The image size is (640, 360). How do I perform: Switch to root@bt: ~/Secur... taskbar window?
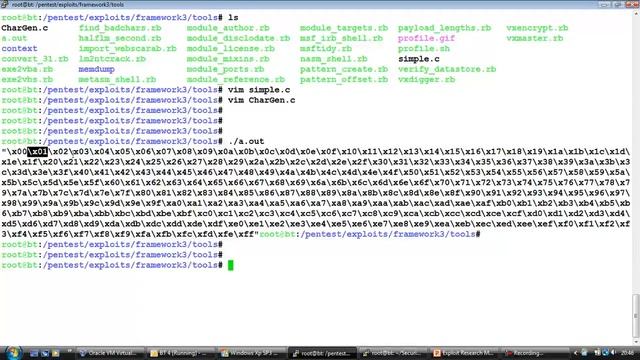point(393,353)
